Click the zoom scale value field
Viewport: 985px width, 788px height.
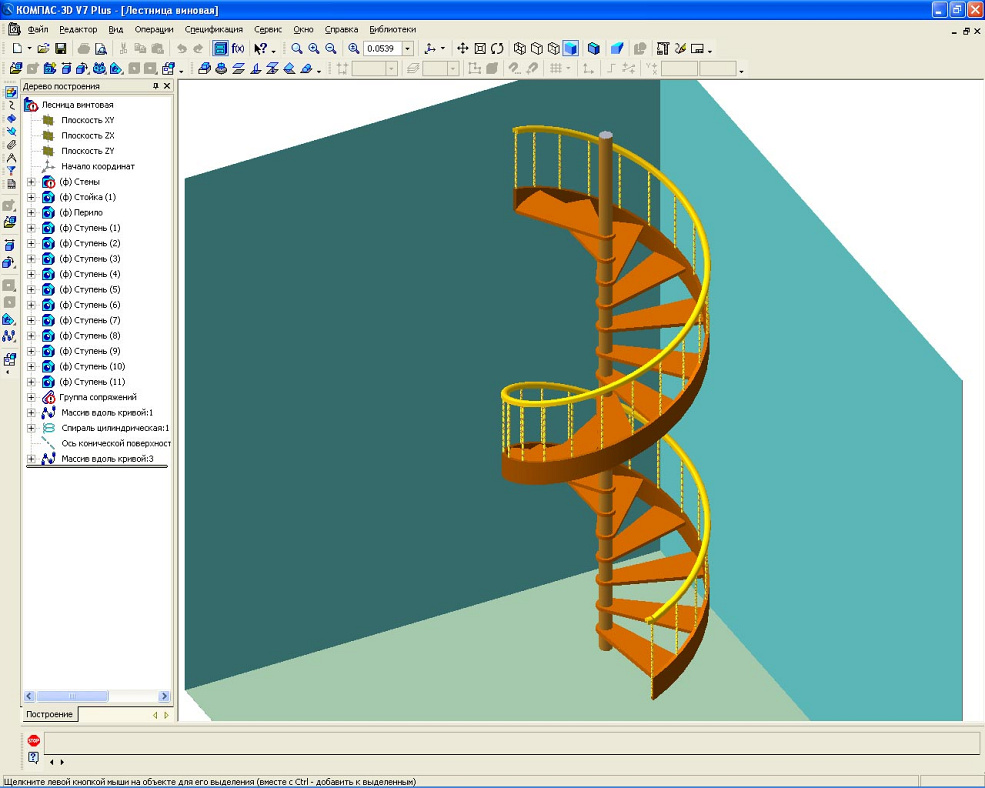tap(382, 48)
